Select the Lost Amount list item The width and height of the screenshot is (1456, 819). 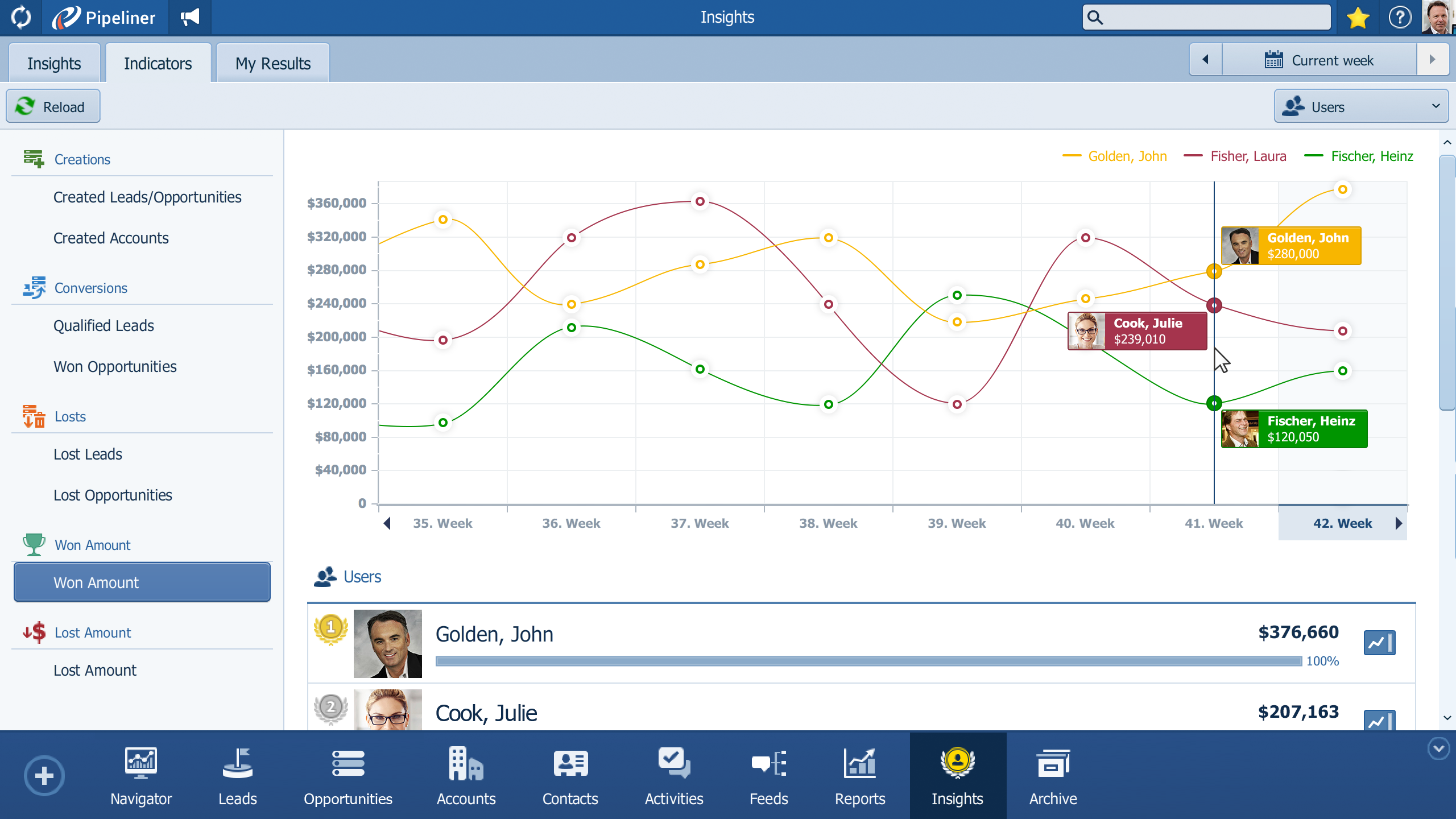[95, 671]
